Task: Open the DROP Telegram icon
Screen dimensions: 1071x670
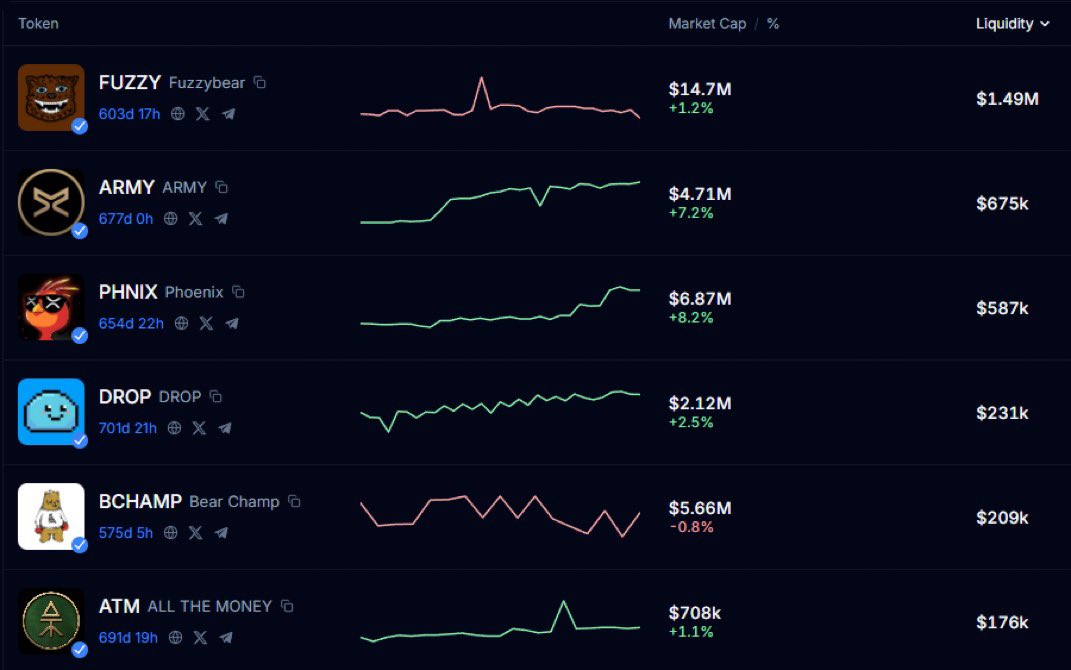Action: [x=224, y=428]
